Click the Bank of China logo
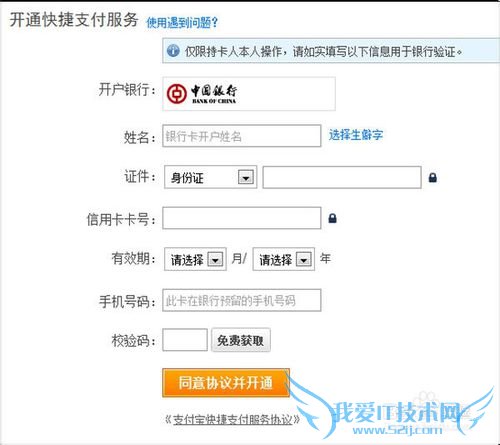Viewport: 500px width, 445px height. (x=202, y=94)
